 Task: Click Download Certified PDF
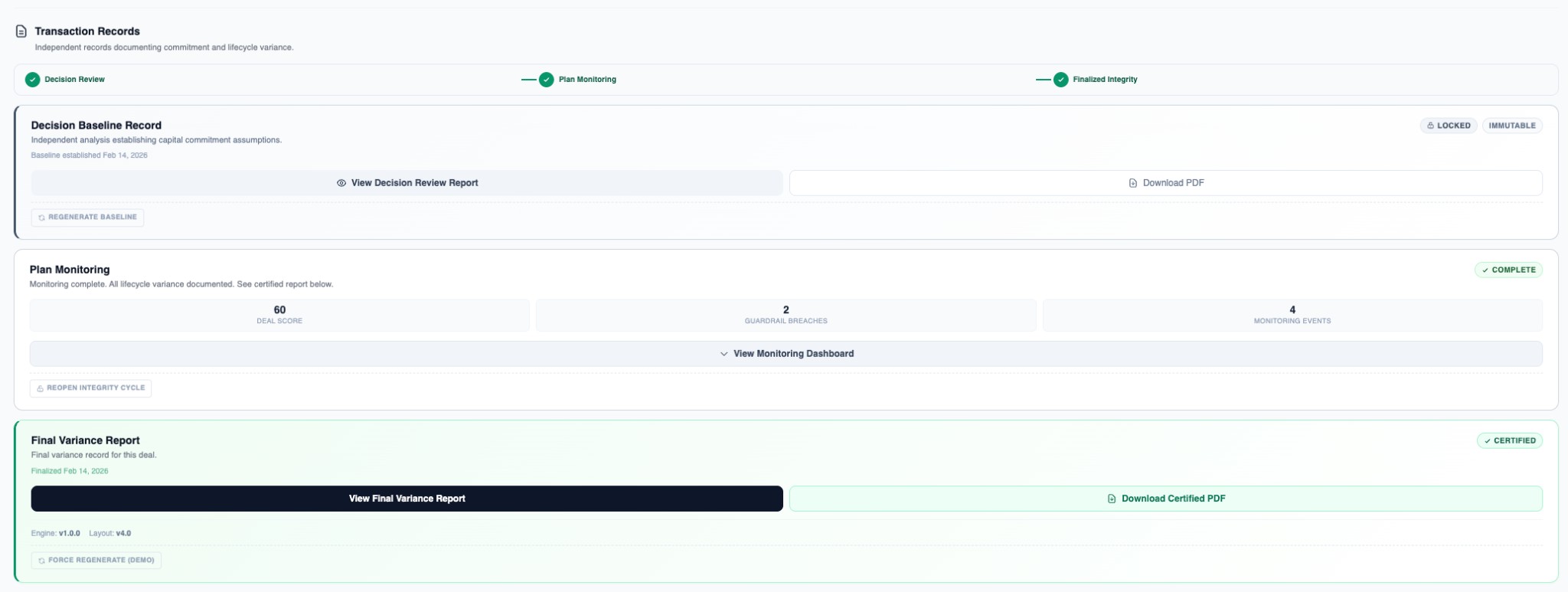point(1165,499)
